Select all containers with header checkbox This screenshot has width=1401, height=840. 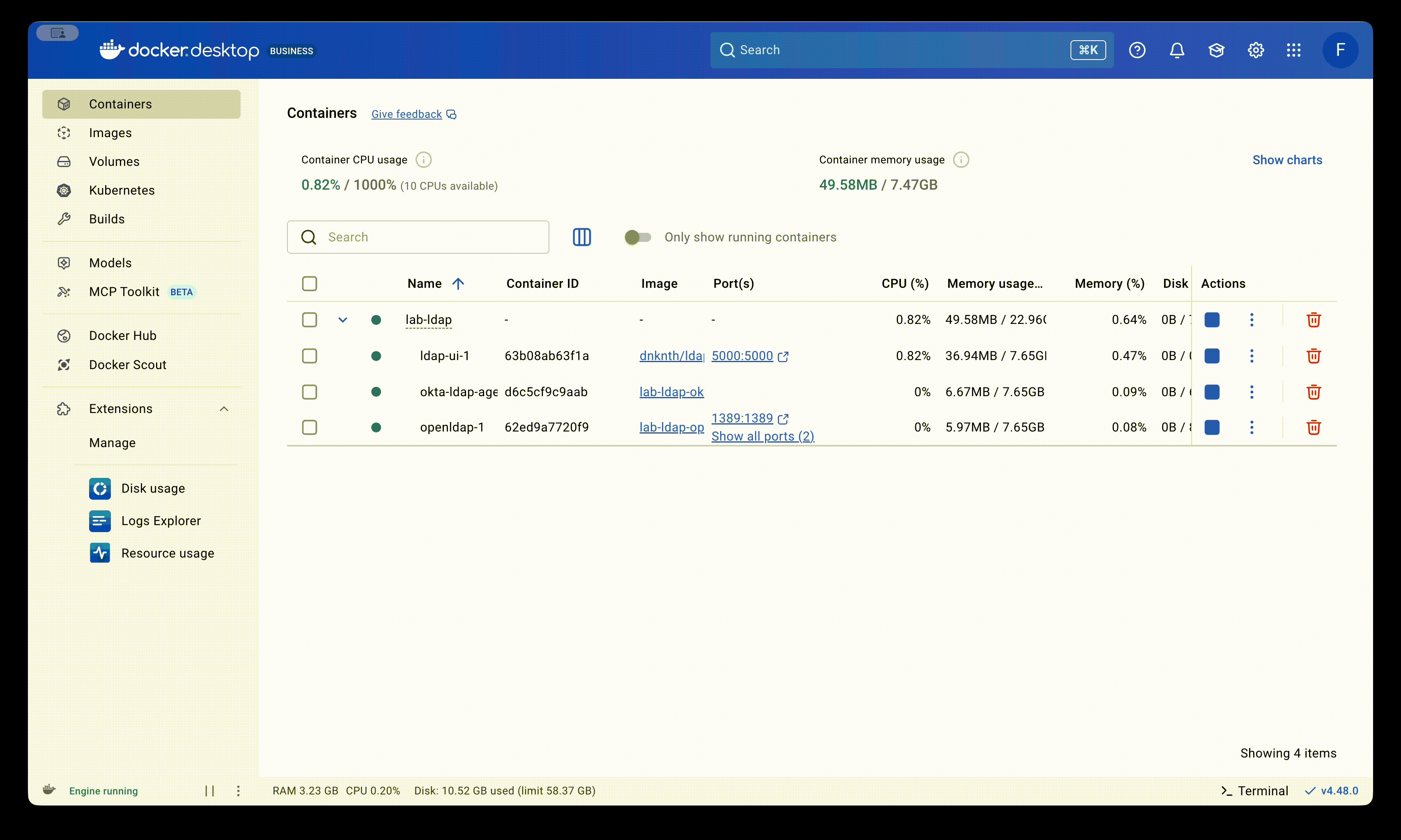click(310, 284)
